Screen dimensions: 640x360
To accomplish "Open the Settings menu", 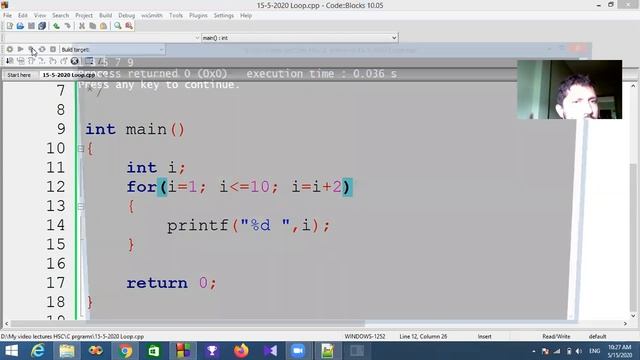I will [224, 15].
